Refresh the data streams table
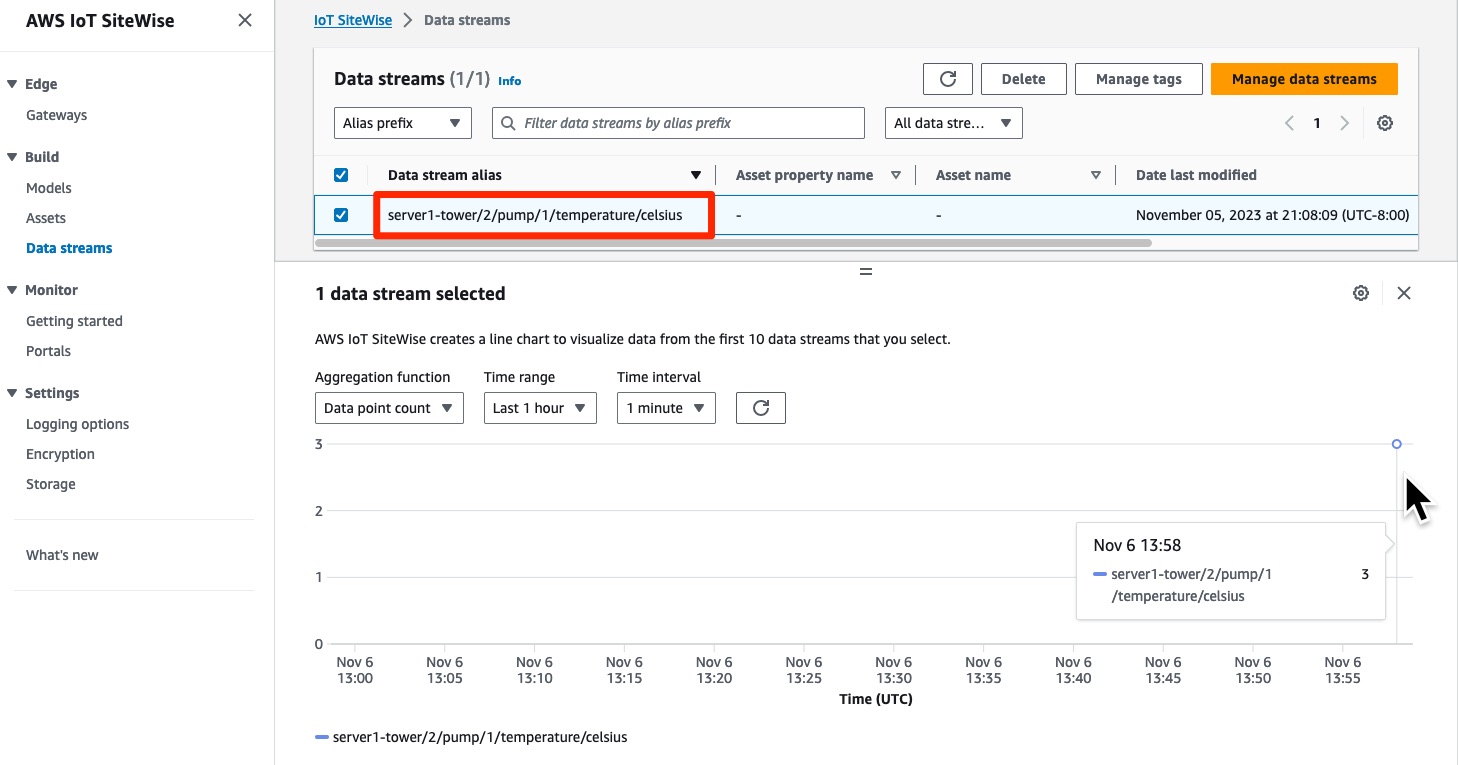The width and height of the screenshot is (1458, 765). click(x=948, y=79)
